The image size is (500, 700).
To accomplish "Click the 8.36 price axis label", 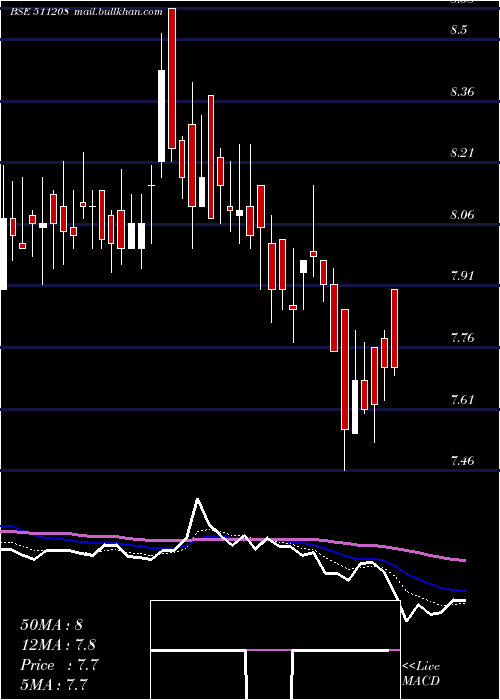I will (x=462, y=92).
